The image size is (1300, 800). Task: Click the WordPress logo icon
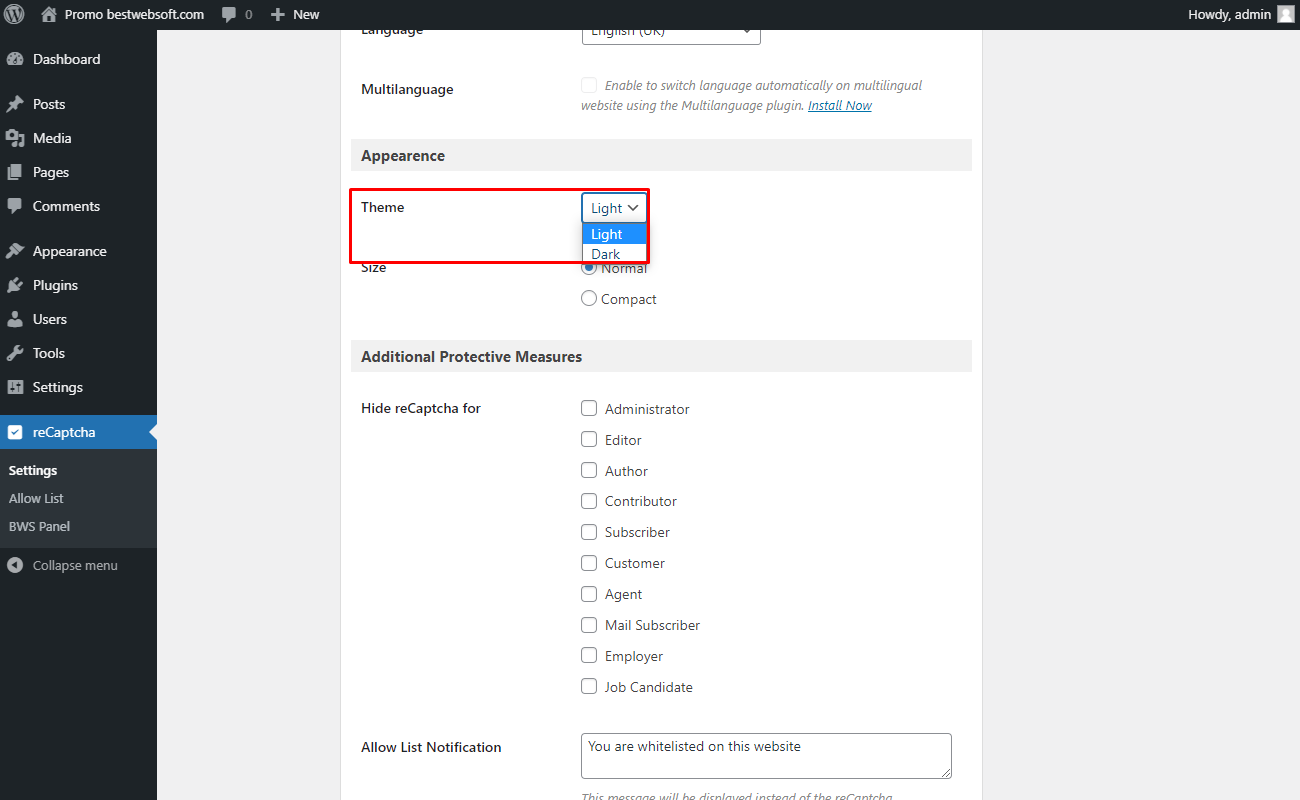(15, 14)
